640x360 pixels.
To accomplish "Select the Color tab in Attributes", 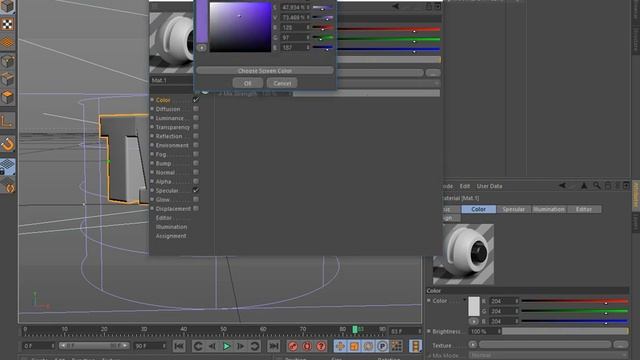I will pos(478,209).
